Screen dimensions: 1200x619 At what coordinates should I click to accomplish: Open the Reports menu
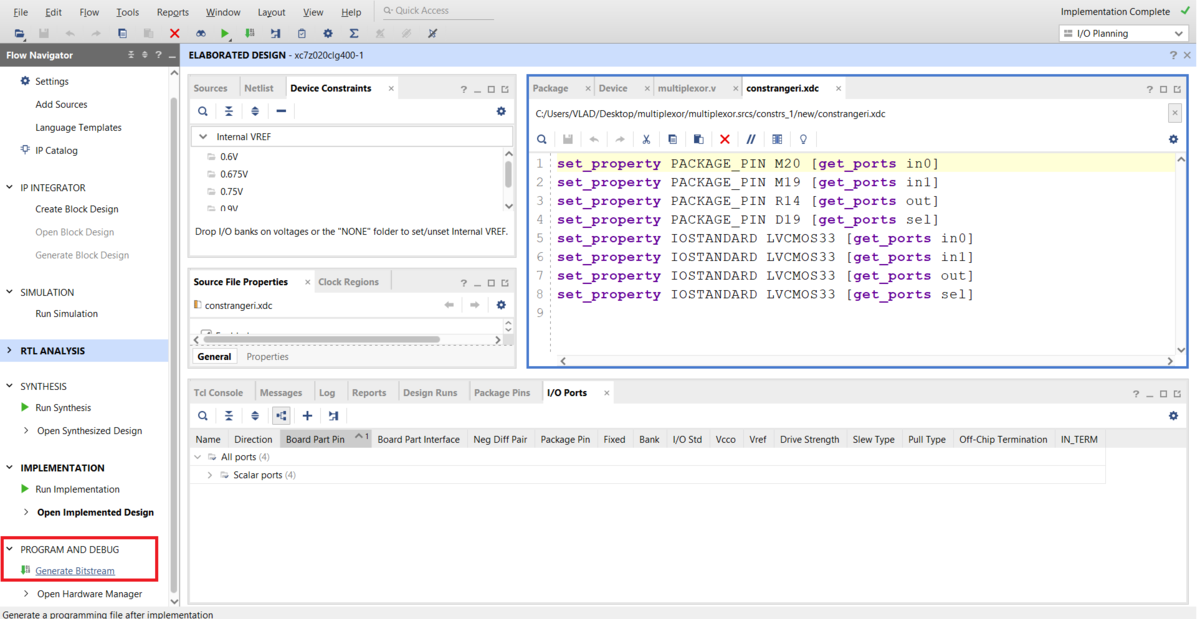point(172,12)
